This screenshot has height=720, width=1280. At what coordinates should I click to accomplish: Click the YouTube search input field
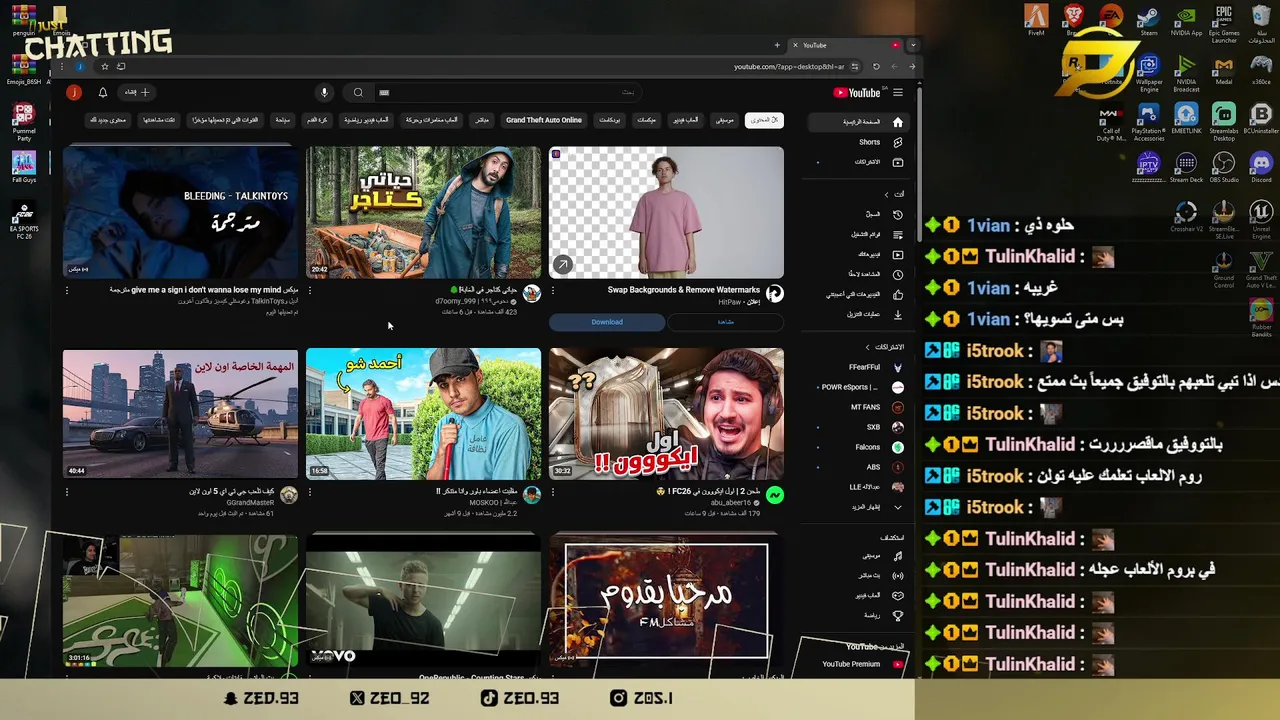coord(510,93)
